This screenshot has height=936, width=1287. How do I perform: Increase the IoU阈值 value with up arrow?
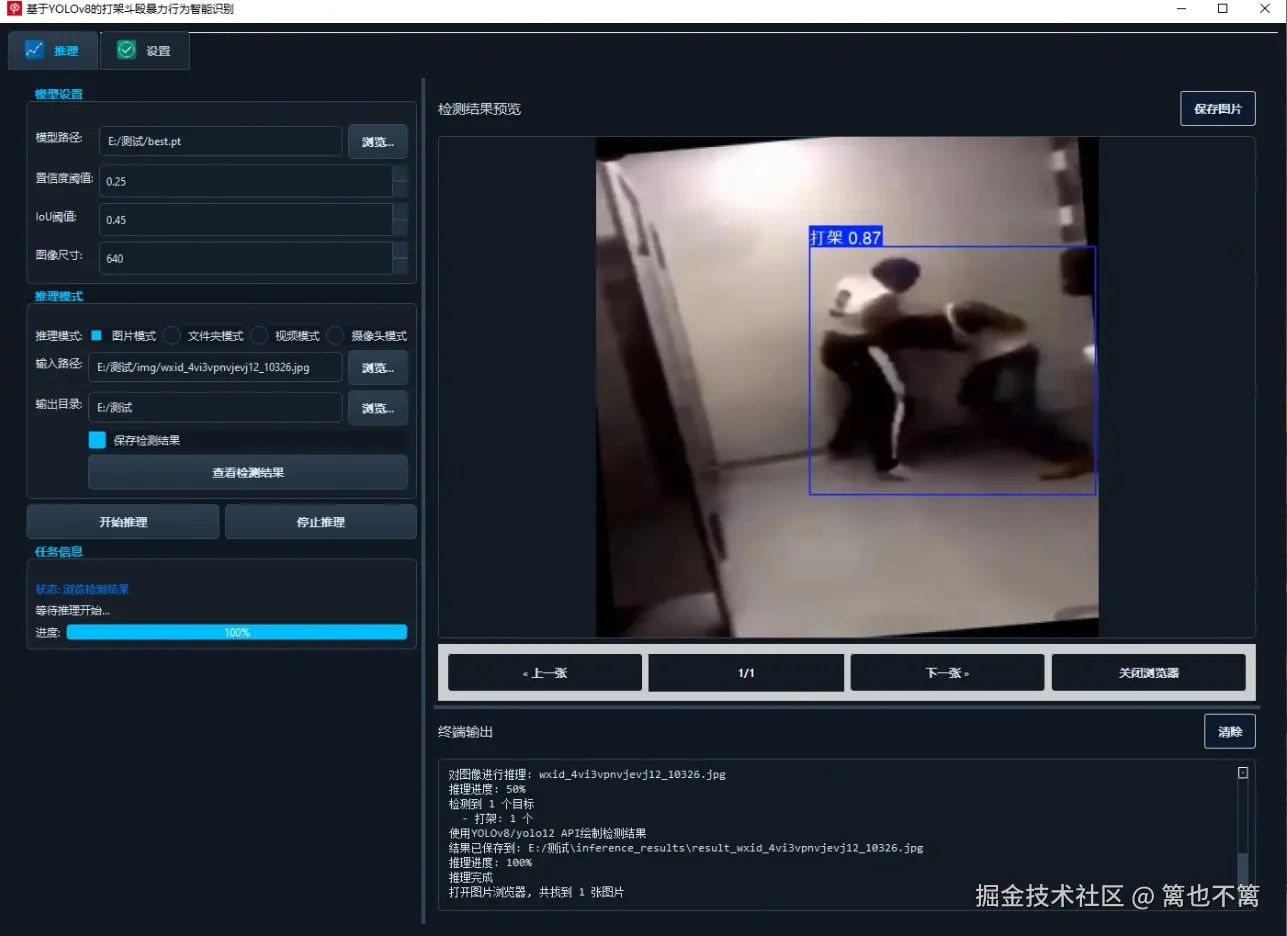click(x=400, y=211)
